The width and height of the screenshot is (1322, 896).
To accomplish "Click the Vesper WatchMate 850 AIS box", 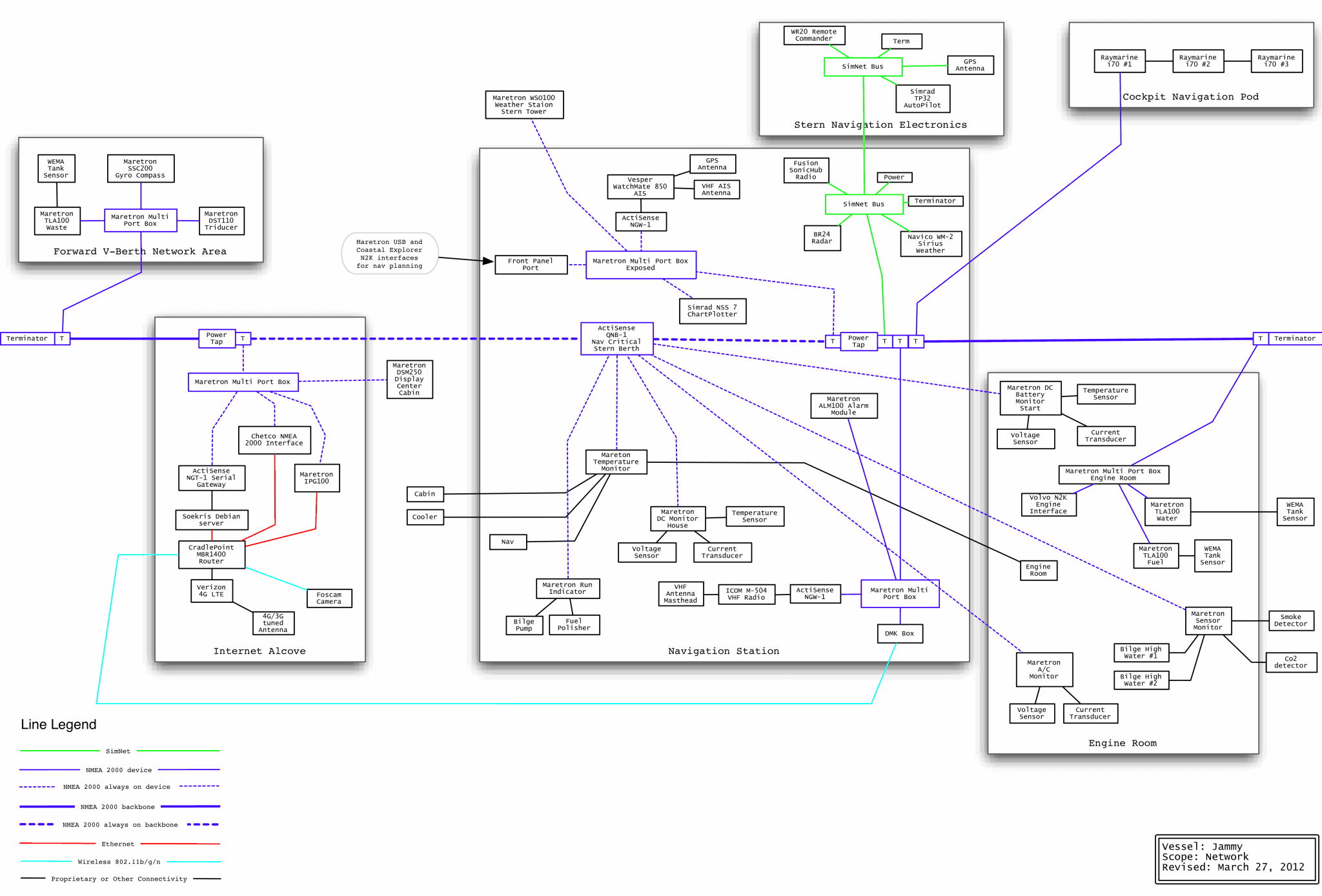I will pyautogui.click(x=640, y=187).
